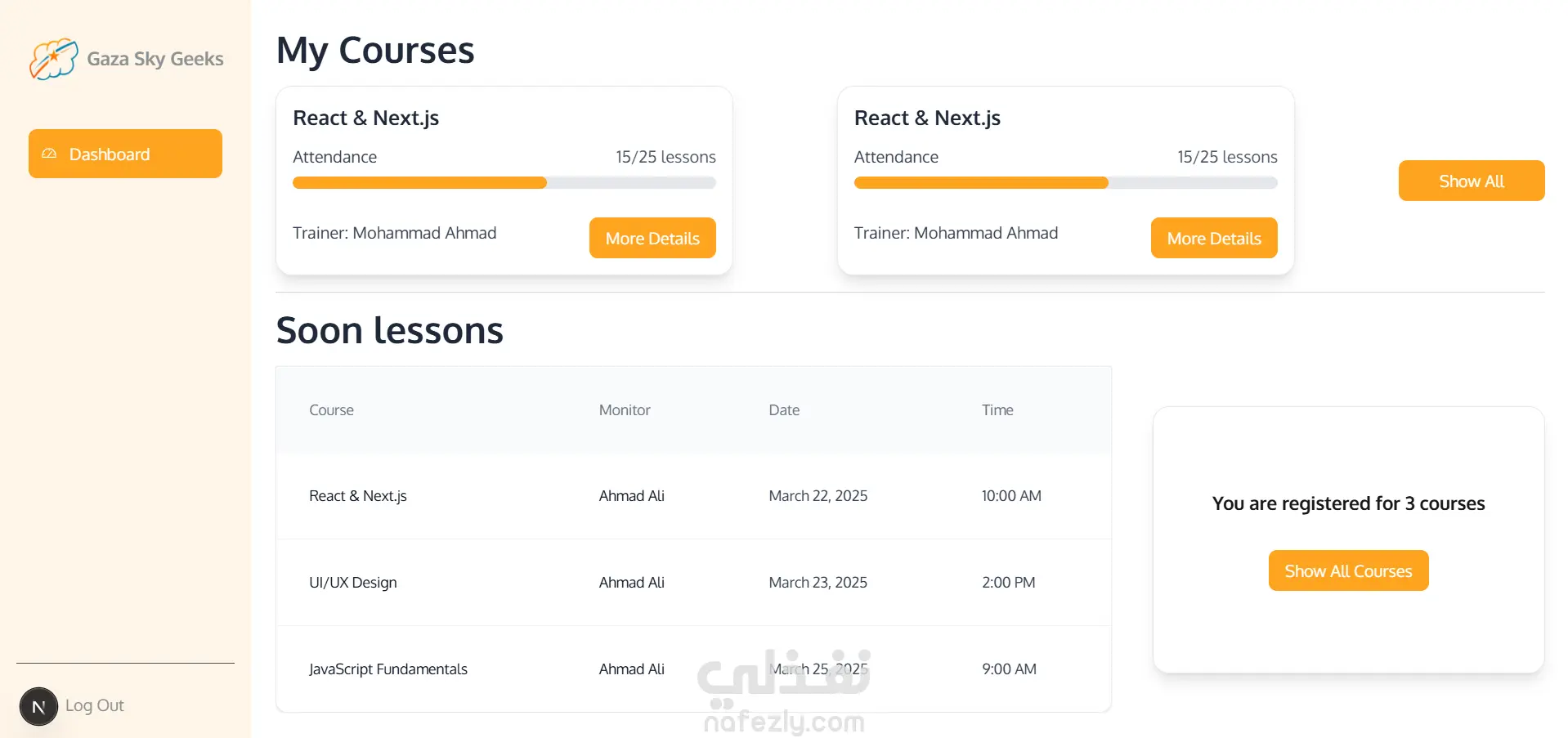Click the Gaza Sky Geeks brand name text
The width and height of the screenshot is (1568, 738).
(155, 59)
